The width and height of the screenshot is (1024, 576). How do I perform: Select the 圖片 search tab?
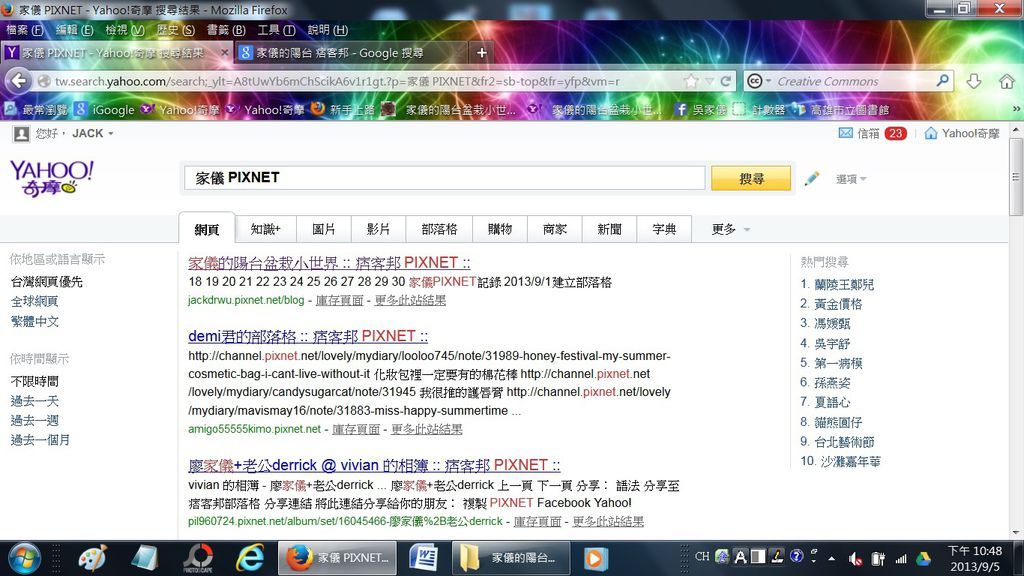pyautogui.click(x=323, y=229)
